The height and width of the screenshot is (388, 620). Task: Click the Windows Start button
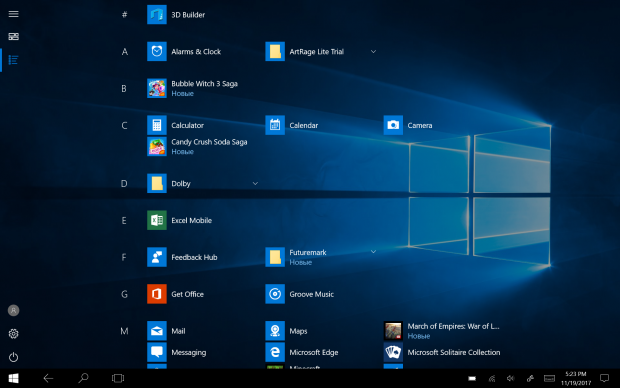coord(13,379)
